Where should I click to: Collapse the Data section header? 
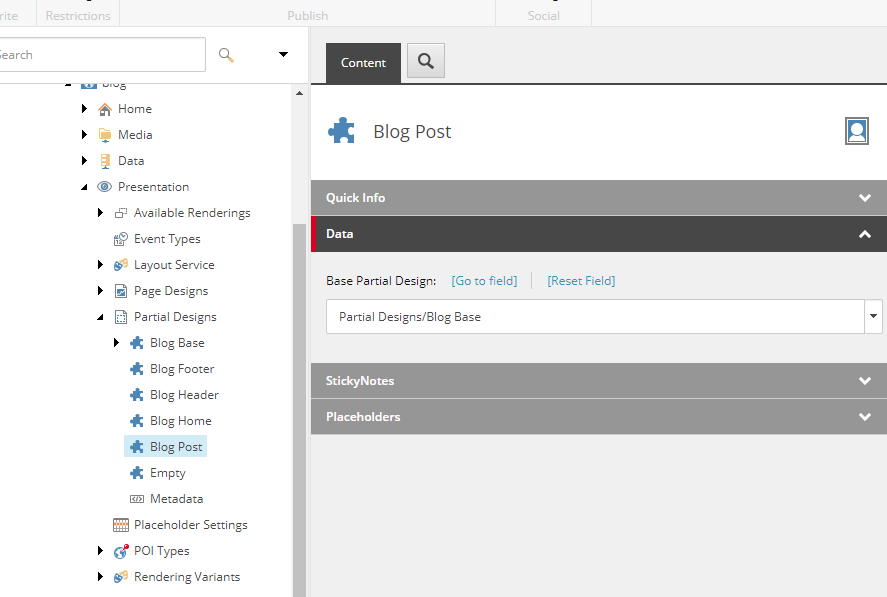pos(599,234)
